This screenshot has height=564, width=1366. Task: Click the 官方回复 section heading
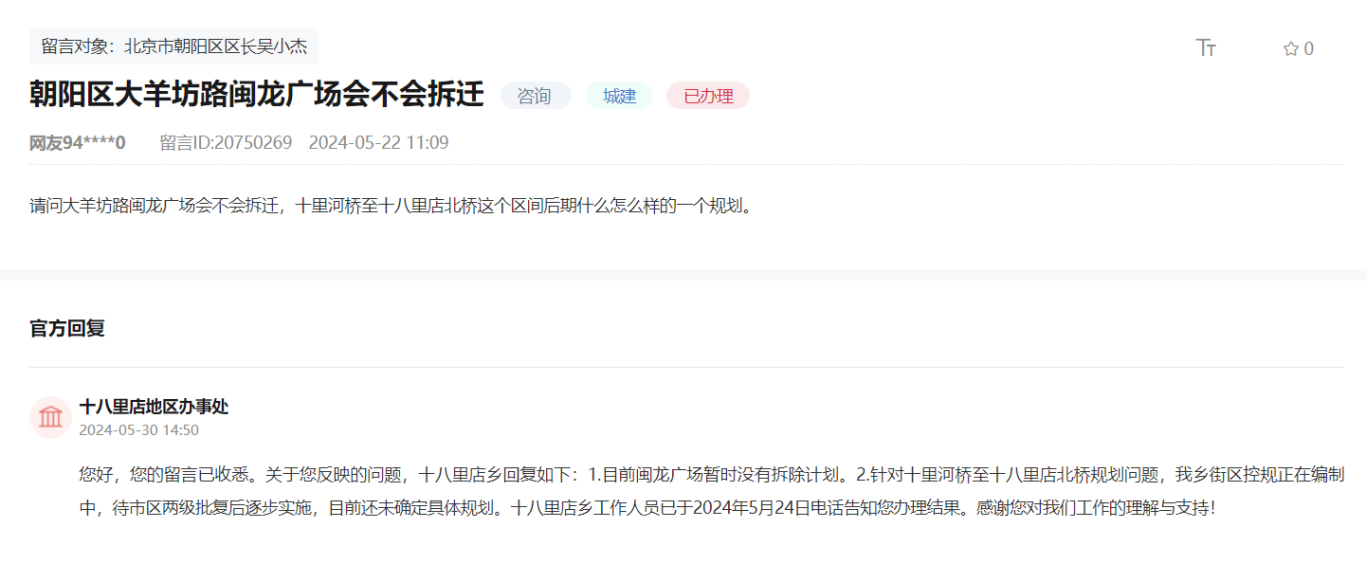pyautogui.click(x=67, y=328)
